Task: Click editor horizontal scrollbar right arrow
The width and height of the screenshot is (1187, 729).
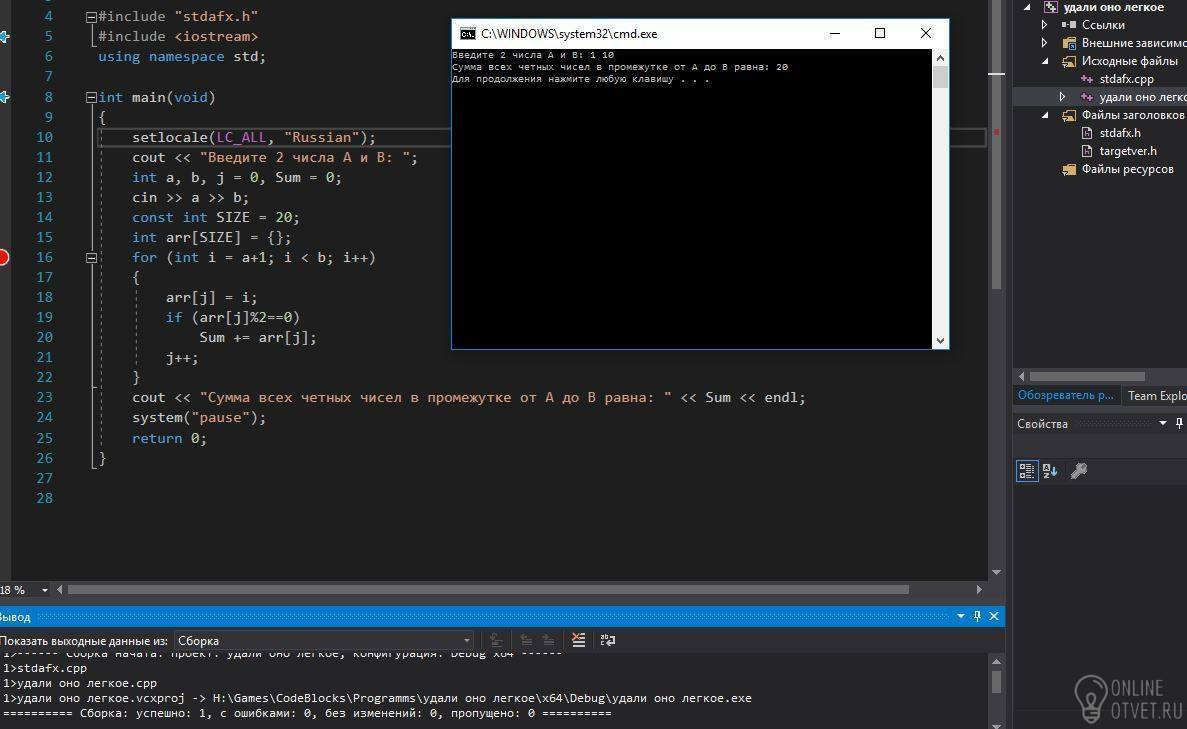Action: tap(979, 590)
